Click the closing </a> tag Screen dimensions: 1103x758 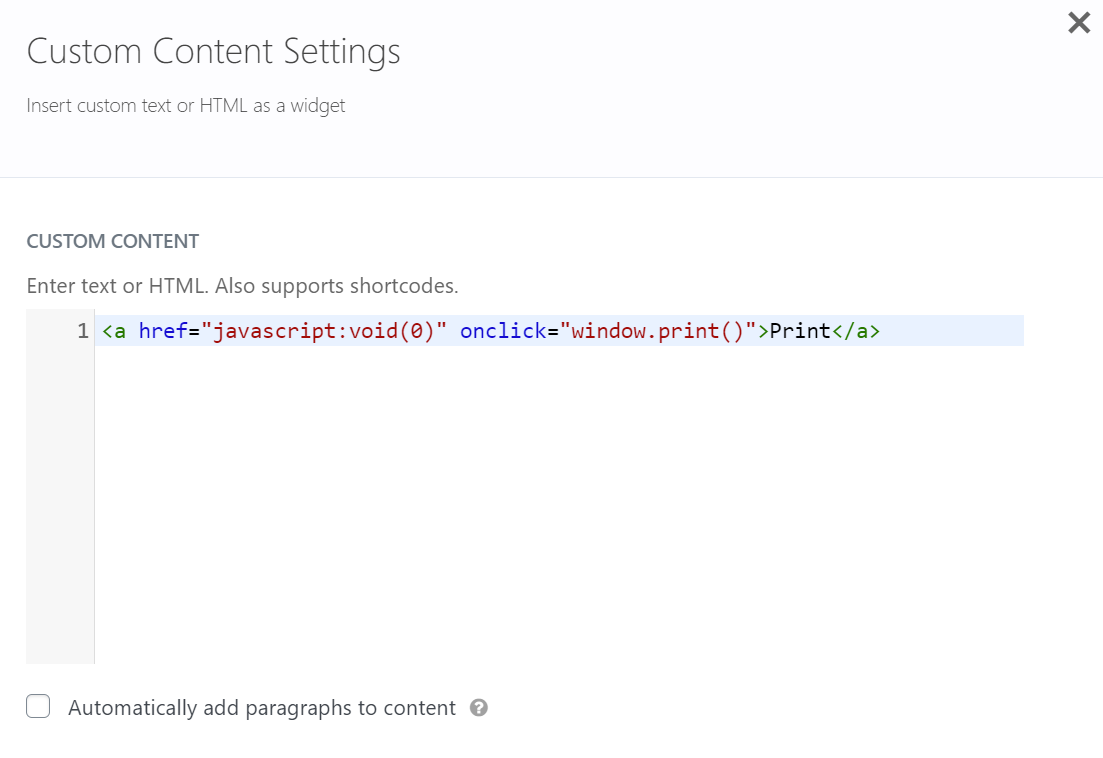coord(856,331)
